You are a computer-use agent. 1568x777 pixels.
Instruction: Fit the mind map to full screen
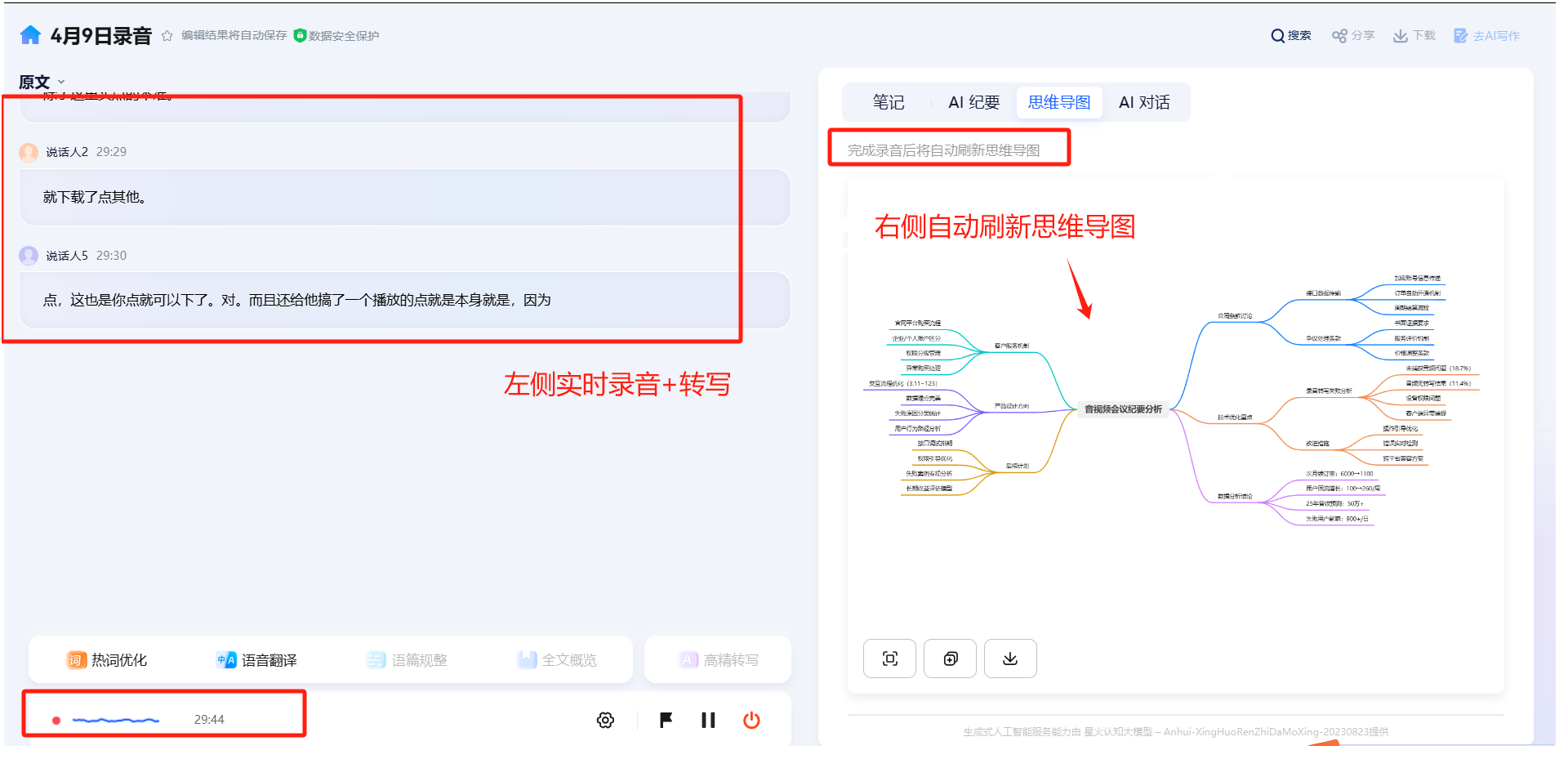coord(889,659)
